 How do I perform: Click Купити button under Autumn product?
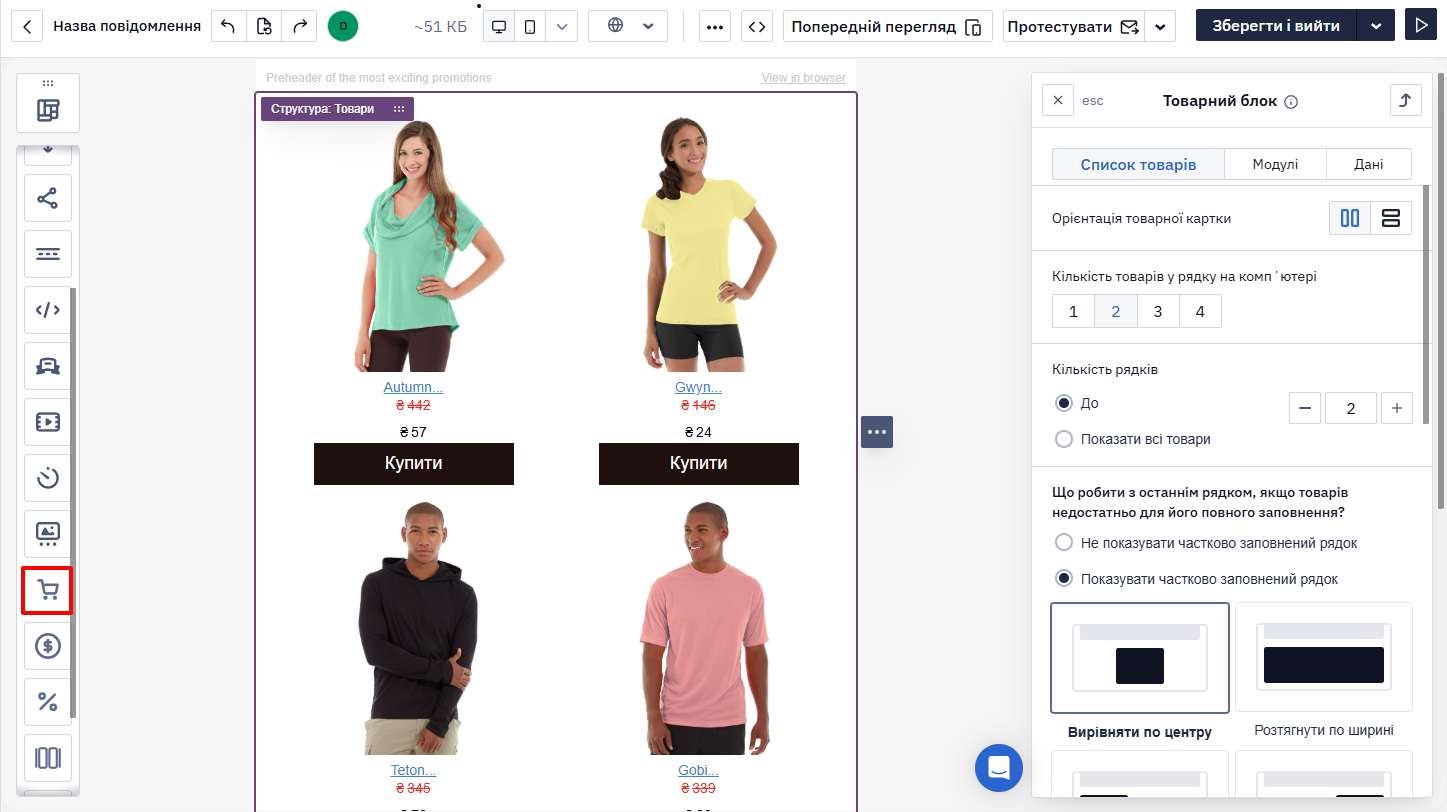point(414,464)
